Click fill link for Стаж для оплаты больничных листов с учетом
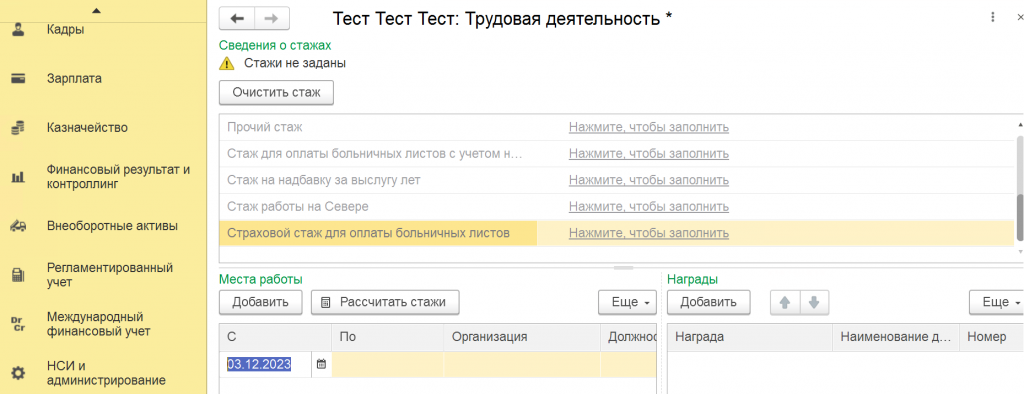This screenshot has height=394, width=1024. pyautogui.click(x=648, y=154)
